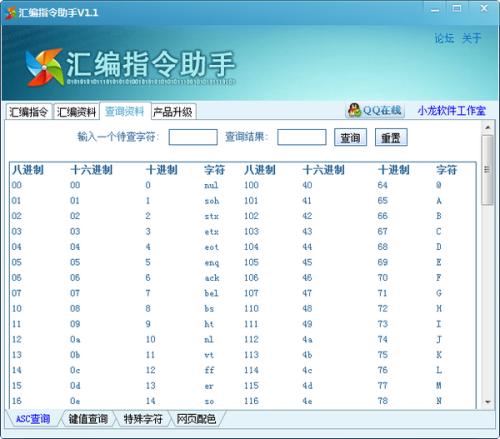Click the first 字符 column header
Viewport: 500px width, 439px height.
pos(214,170)
